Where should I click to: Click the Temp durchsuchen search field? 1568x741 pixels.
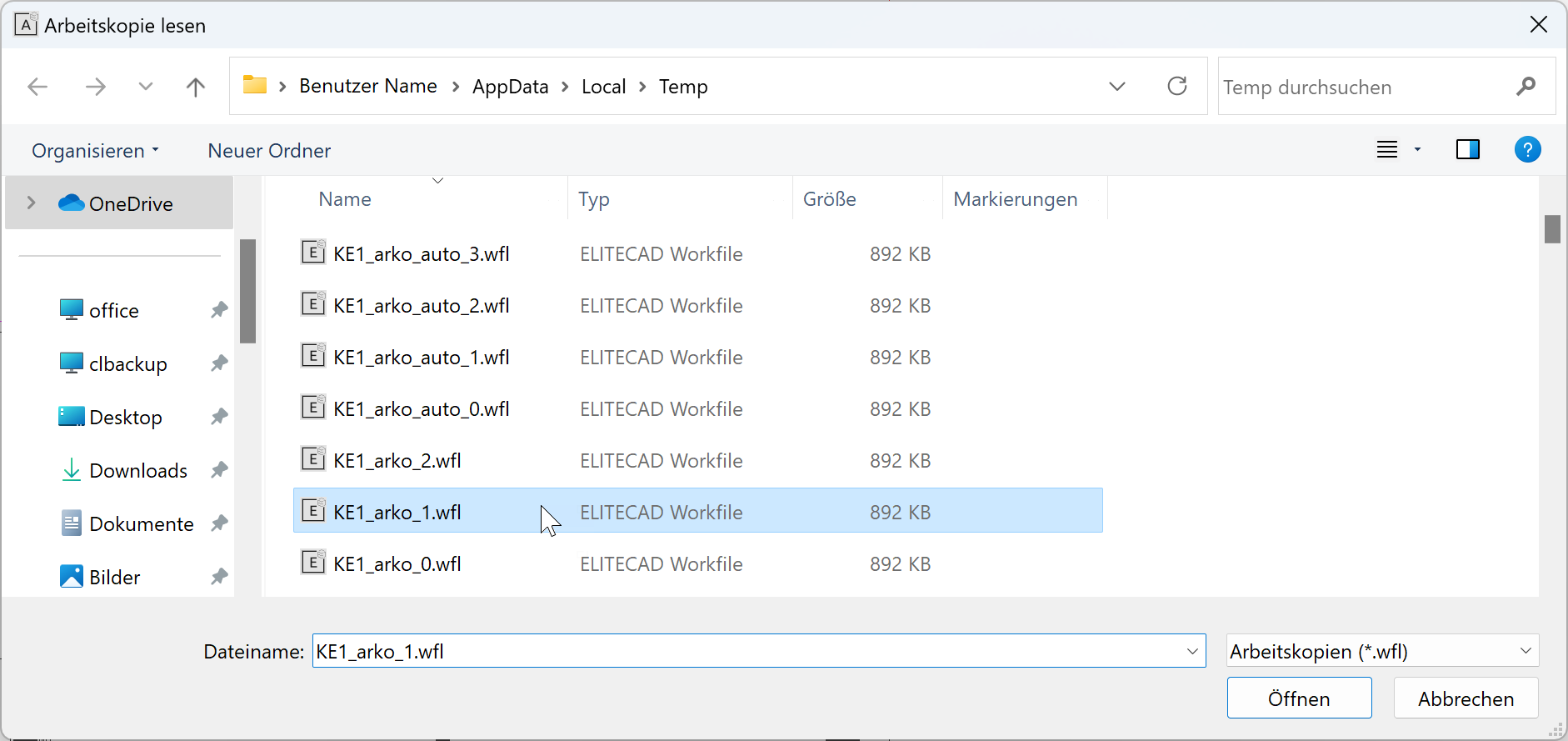(x=1366, y=88)
